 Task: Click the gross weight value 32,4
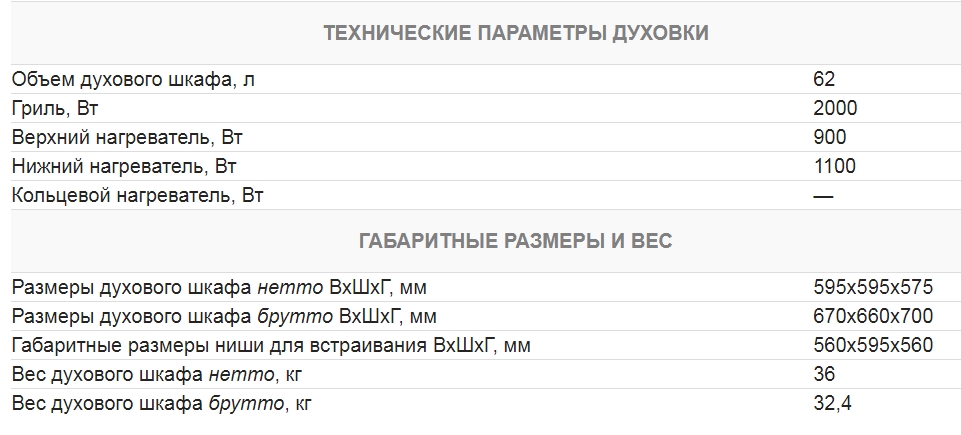pyautogui.click(x=832, y=404)
